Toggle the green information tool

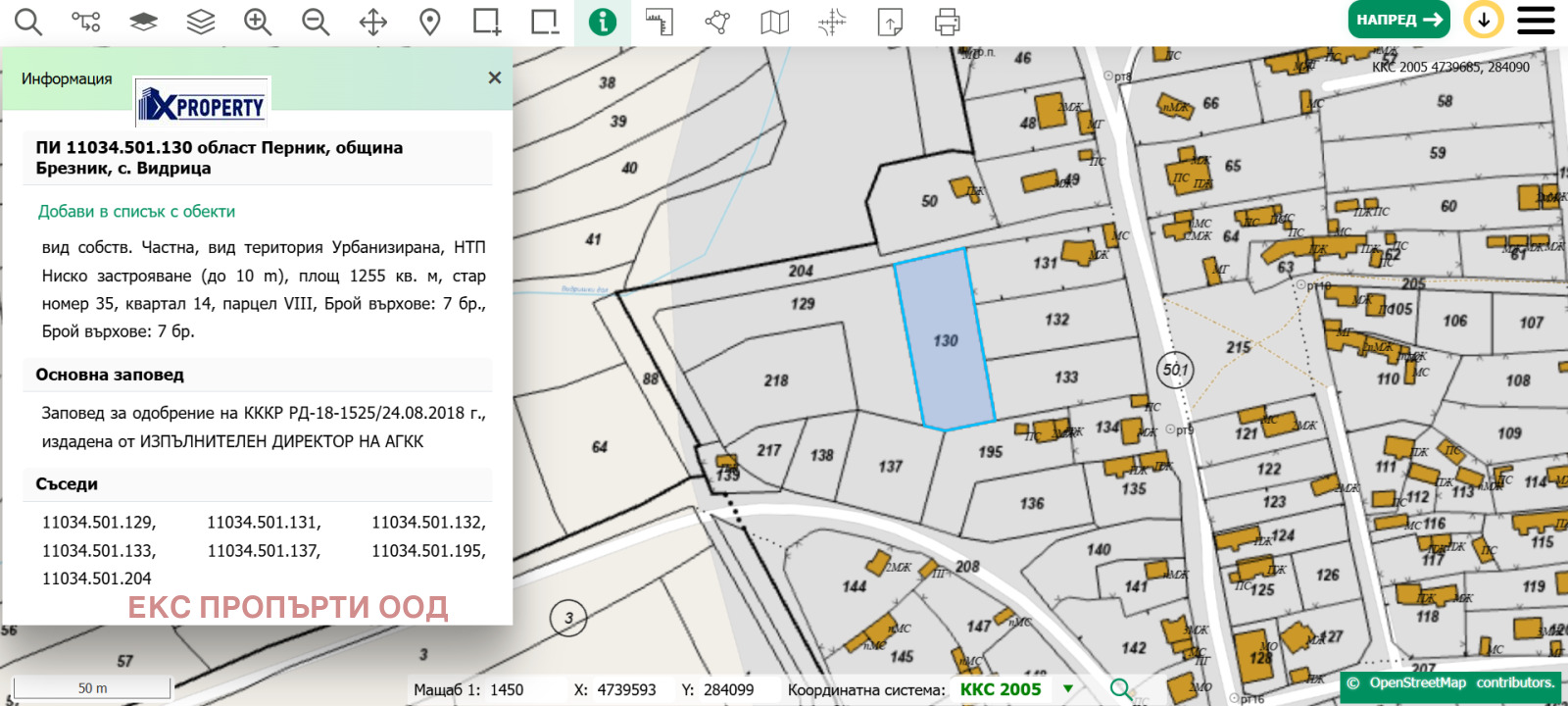[x=603, y=22]
